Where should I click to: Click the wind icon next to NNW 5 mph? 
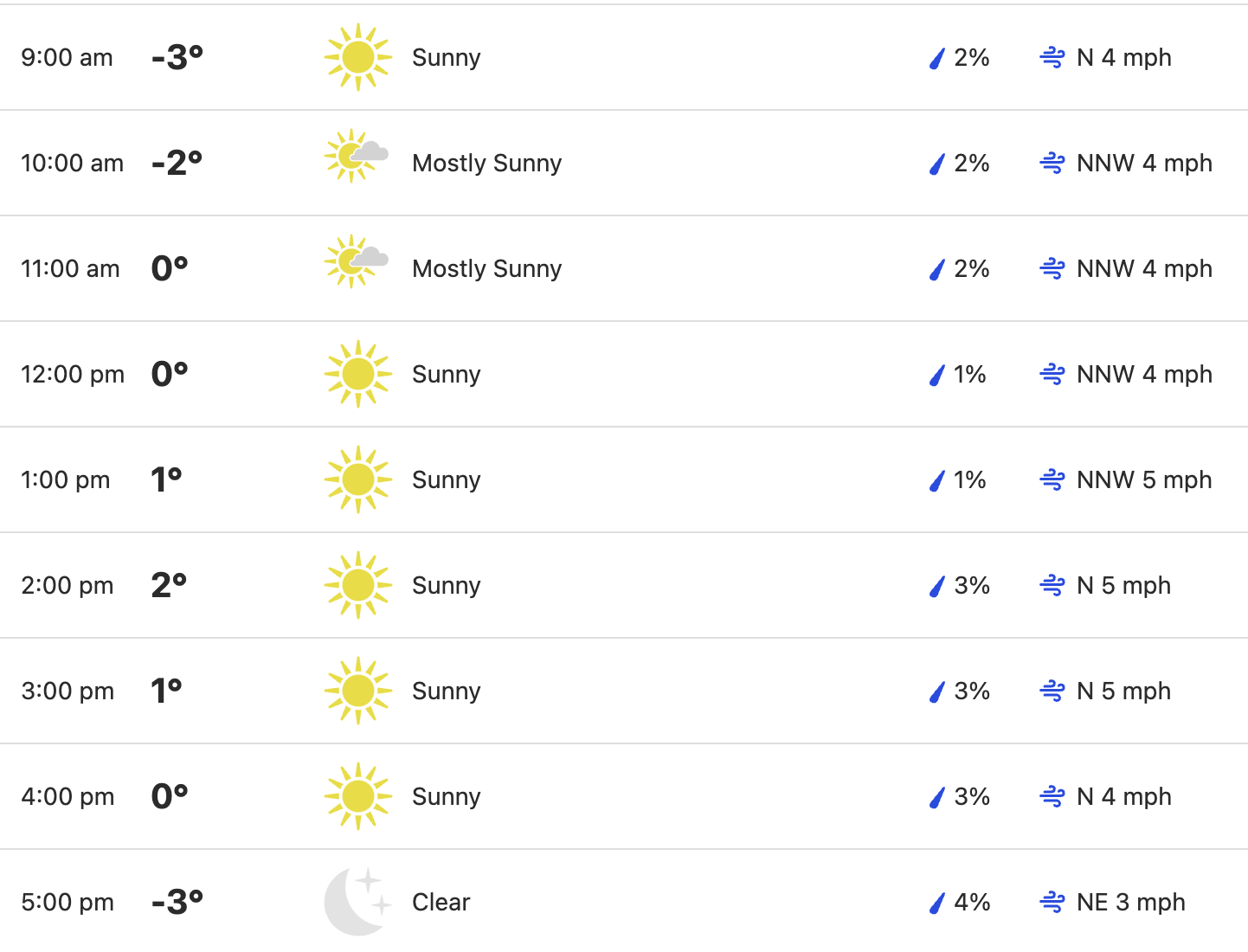click(x=1052, y=480)
